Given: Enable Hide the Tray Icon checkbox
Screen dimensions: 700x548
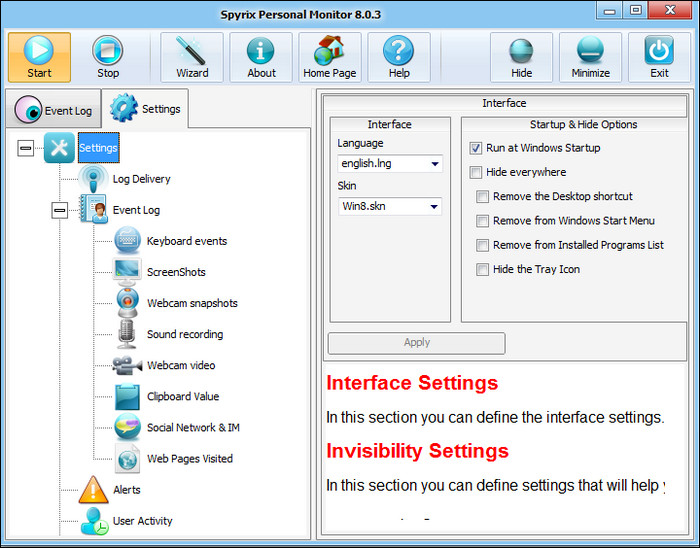Looking at the screenshot, I should pyautogui.click(x=482, y=270).
